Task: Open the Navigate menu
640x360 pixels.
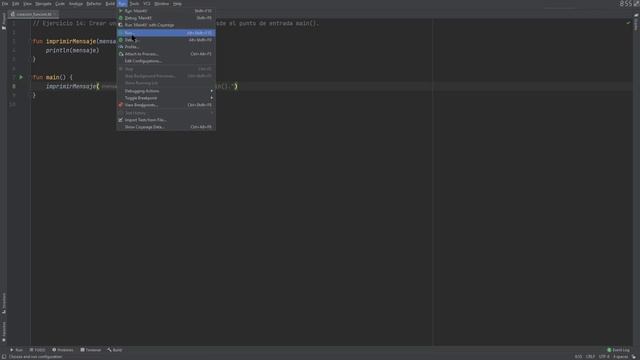Action: (43, 4)
